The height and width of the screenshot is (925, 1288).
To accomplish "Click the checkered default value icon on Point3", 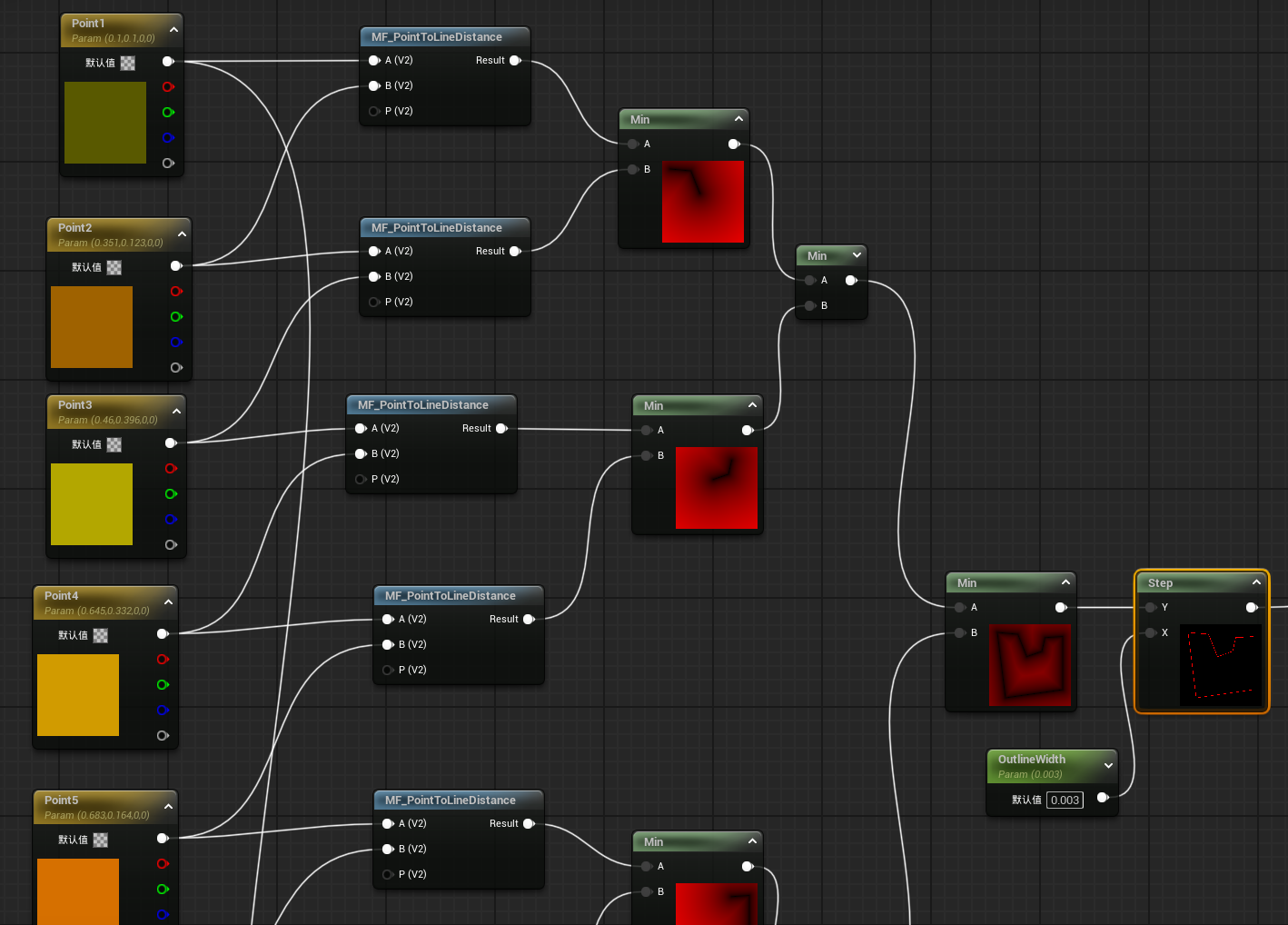I will [114, 444].
